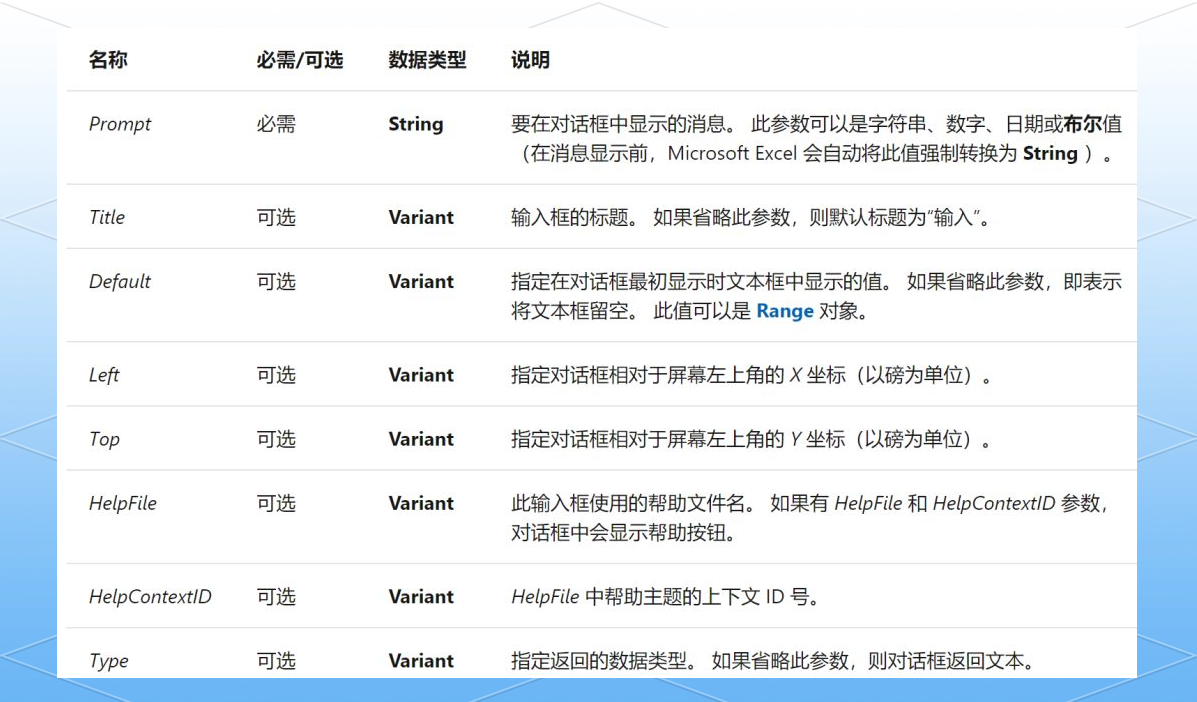1197x702 pixels.
Task: Select the HelpContextID parameter name
Action: (150, 597)
